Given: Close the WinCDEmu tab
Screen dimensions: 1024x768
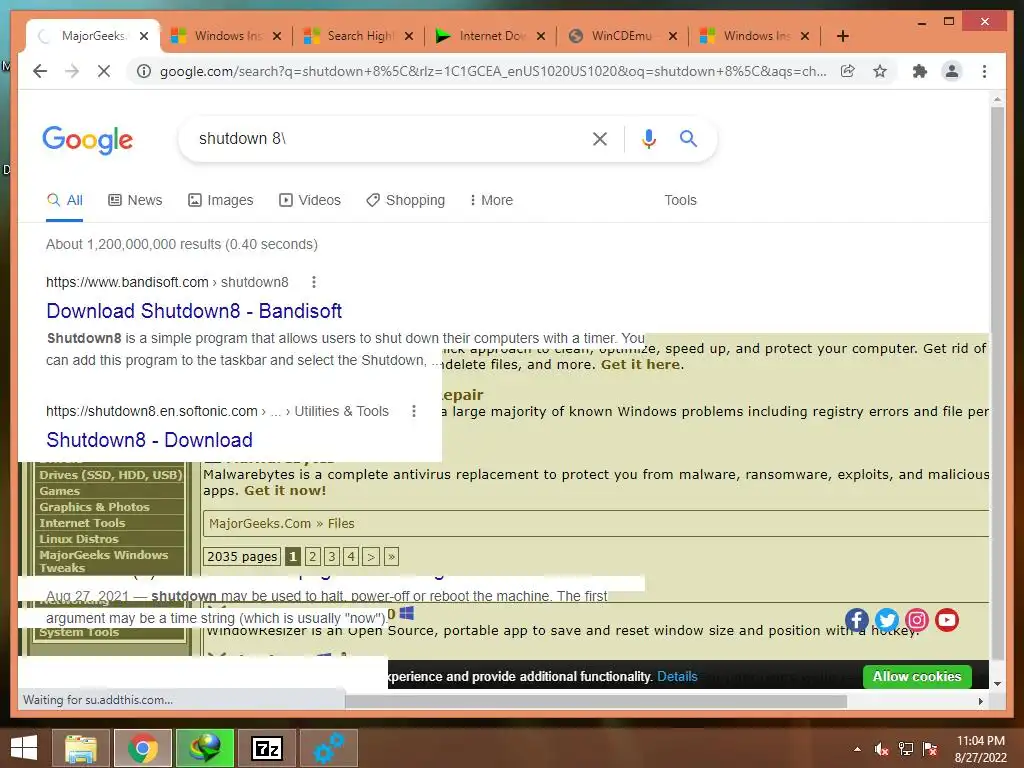Looking at the screenshot, I should 673,36.
